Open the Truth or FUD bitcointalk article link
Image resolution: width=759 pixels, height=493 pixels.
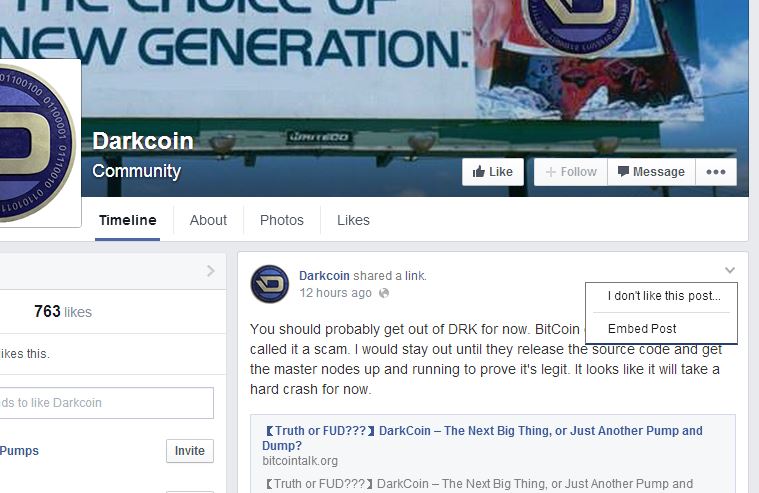click(x=482, y=438)
